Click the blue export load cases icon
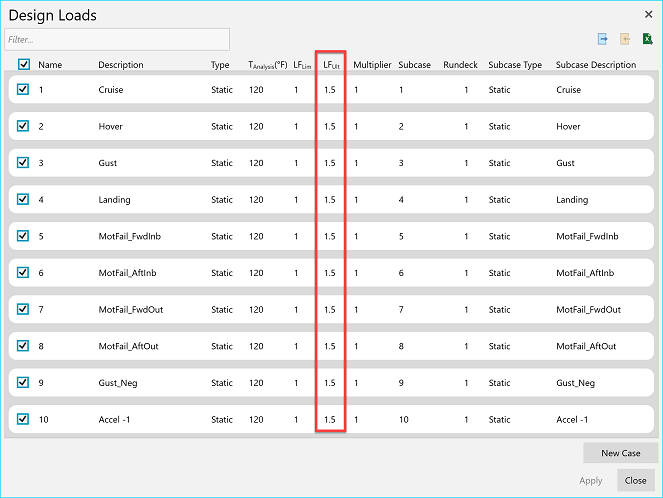The image size is (663, 498). tap(603, 39)
